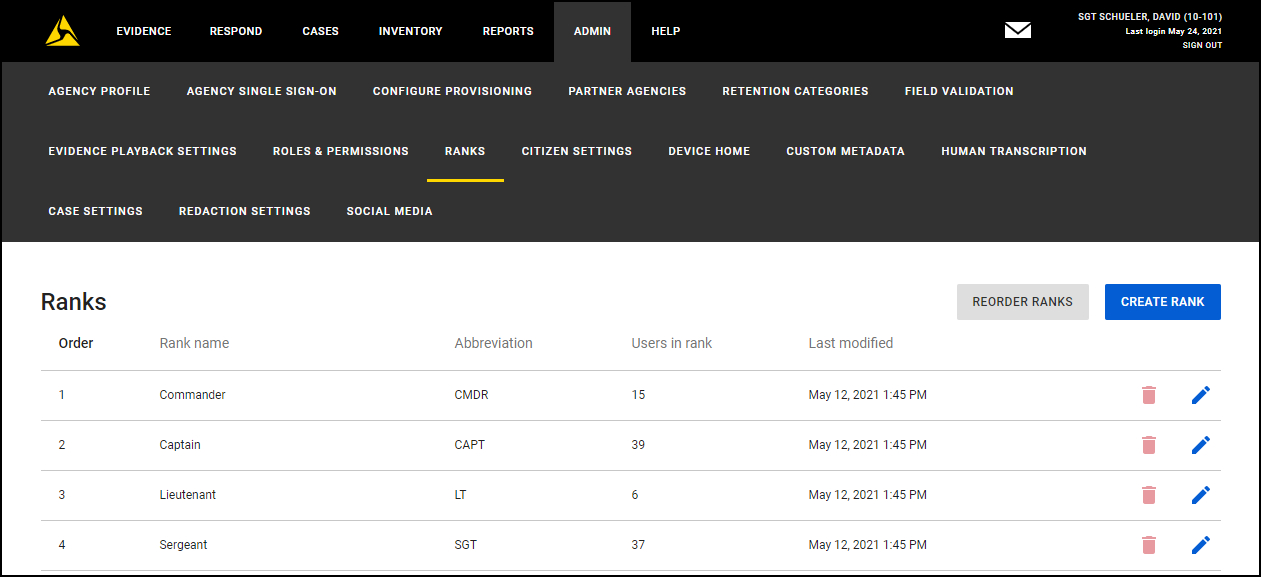Open Redaction Settings tab
Screen dimensions: 1261x577
(244, 211)
